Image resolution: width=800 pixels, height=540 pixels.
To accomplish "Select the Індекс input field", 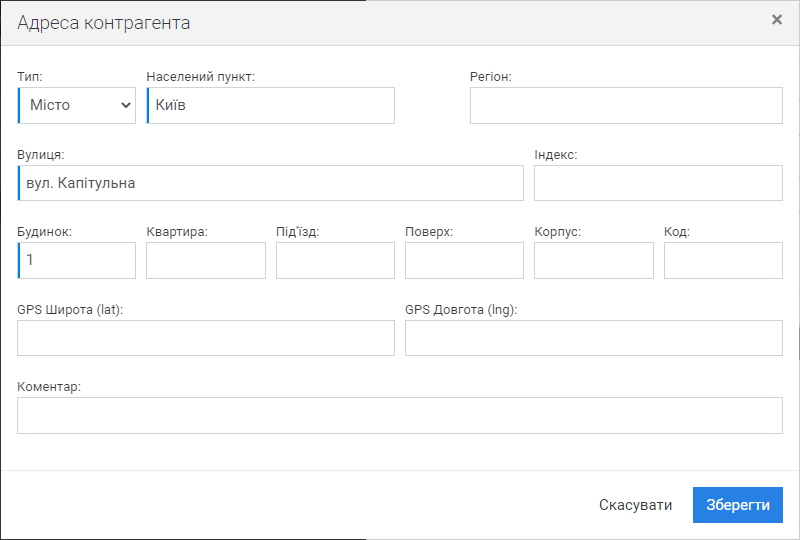I will tap(658, 183).
